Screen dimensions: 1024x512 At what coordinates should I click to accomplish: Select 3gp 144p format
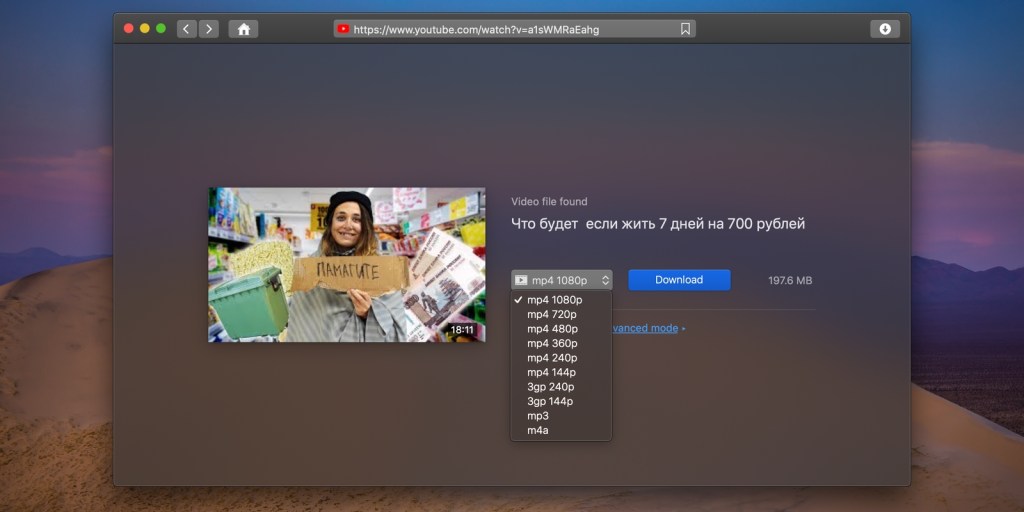tap(551, 401)
